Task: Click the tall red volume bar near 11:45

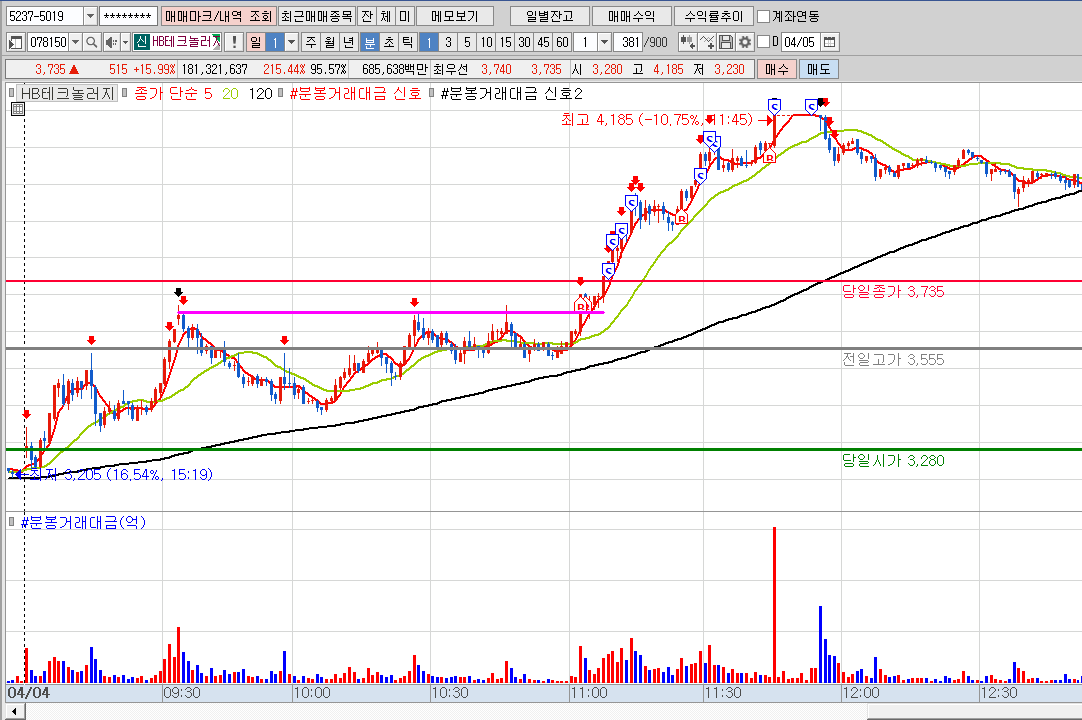Action: (x=774, y=605)
